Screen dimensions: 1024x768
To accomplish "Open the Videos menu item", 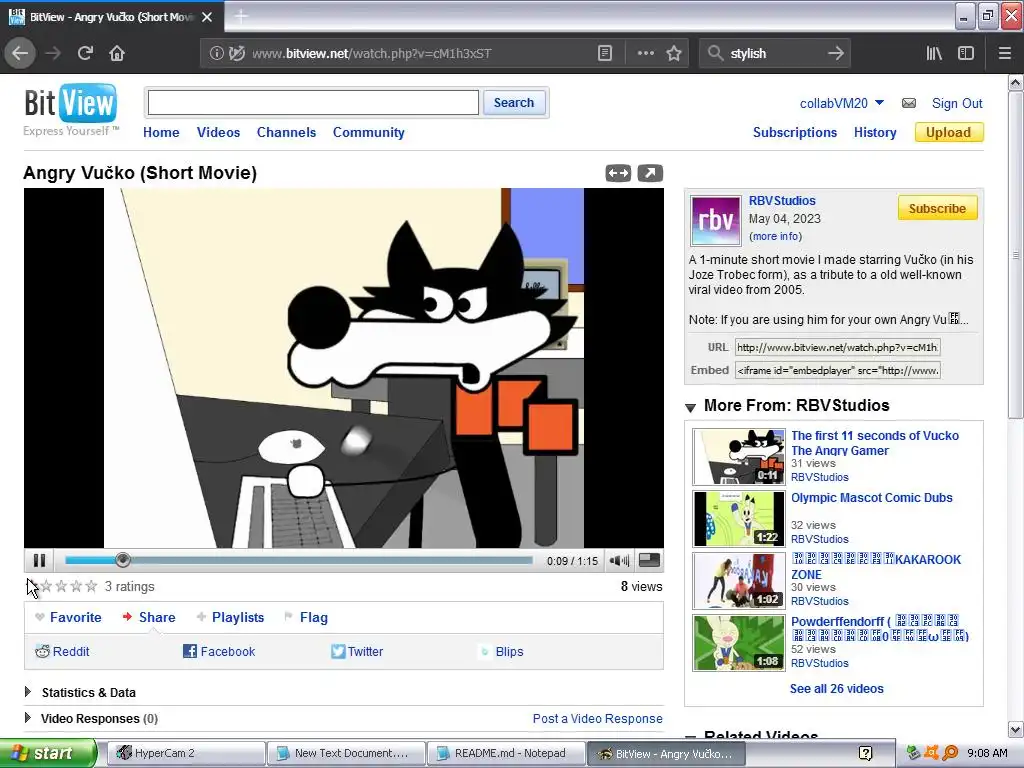I will click(218, 133).
